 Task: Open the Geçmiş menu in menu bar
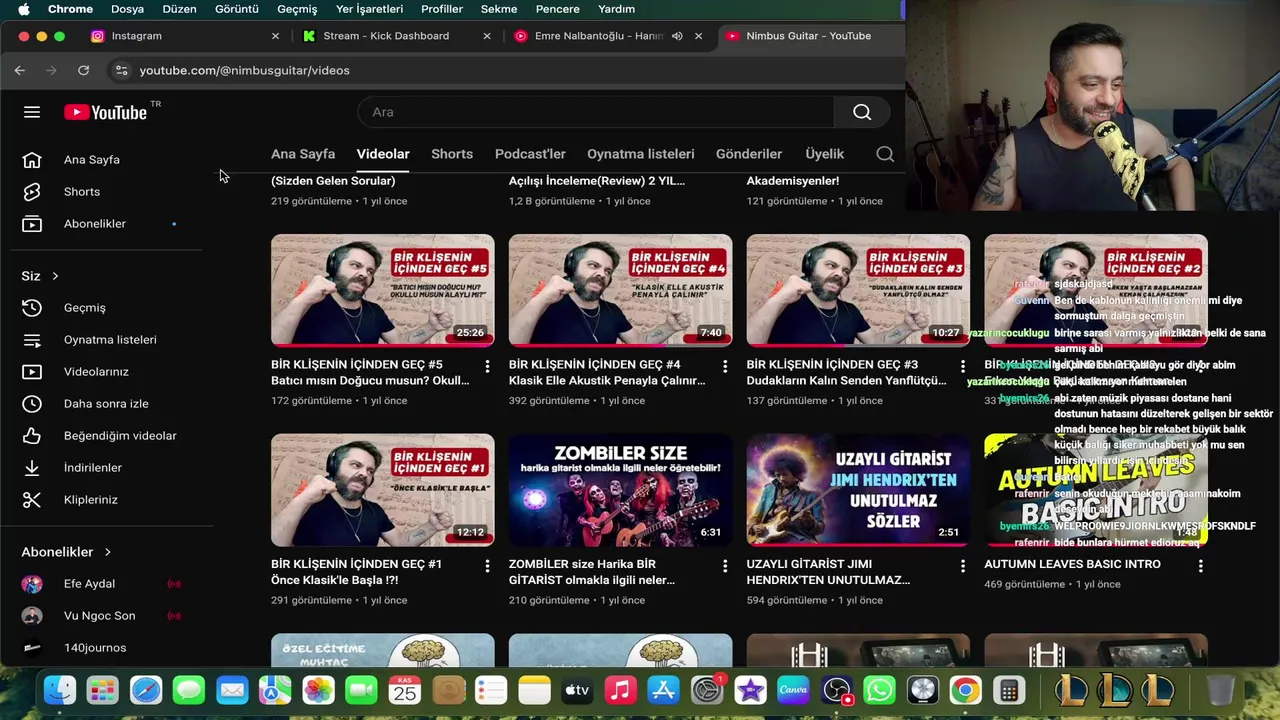click(297, 9)
